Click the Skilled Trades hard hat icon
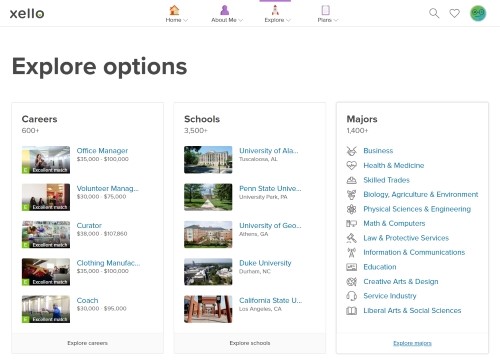Viewport: 500px width, 360px height. 351,180
